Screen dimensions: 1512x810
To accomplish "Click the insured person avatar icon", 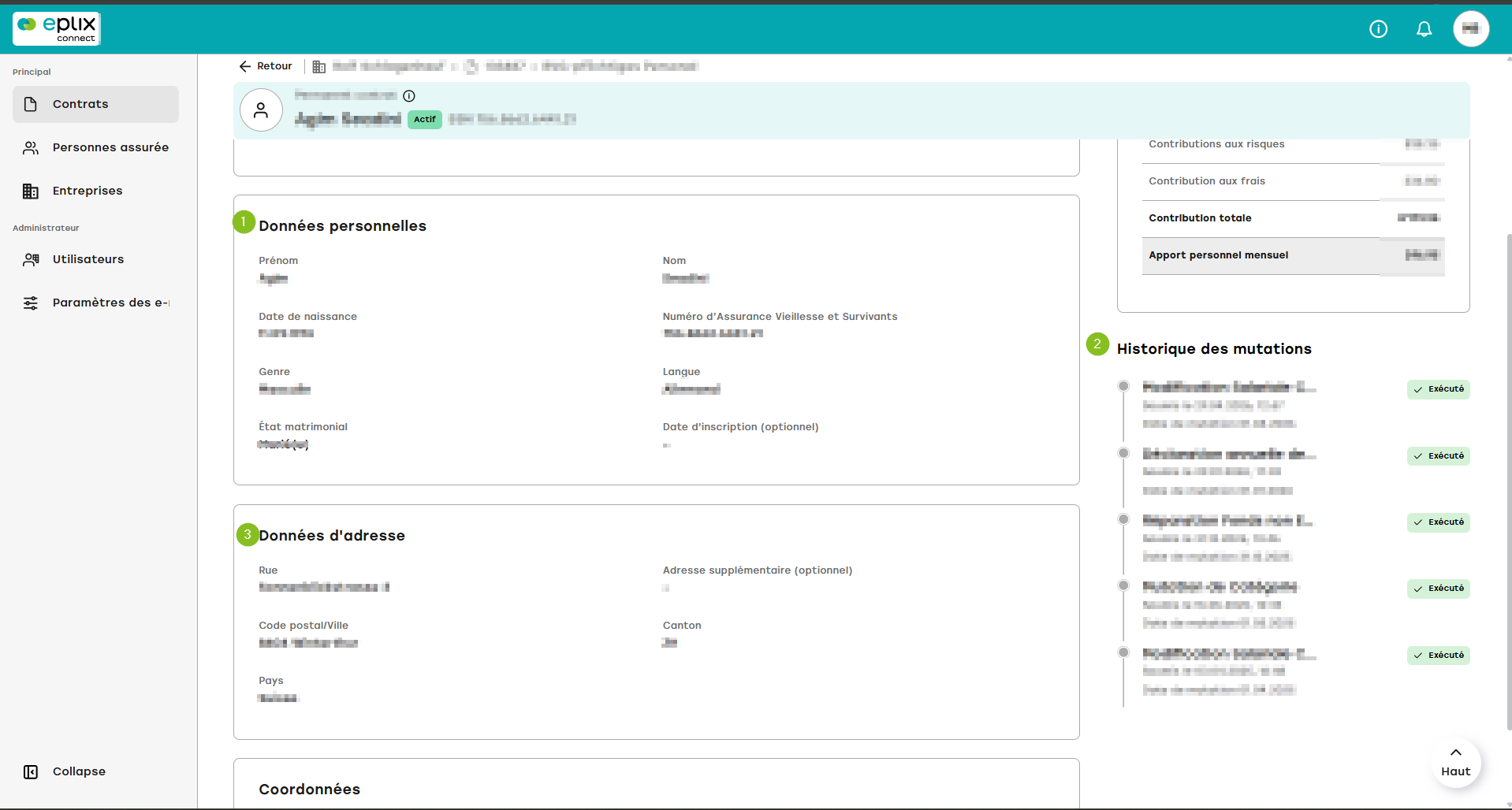I will click(x=261, y=110).
